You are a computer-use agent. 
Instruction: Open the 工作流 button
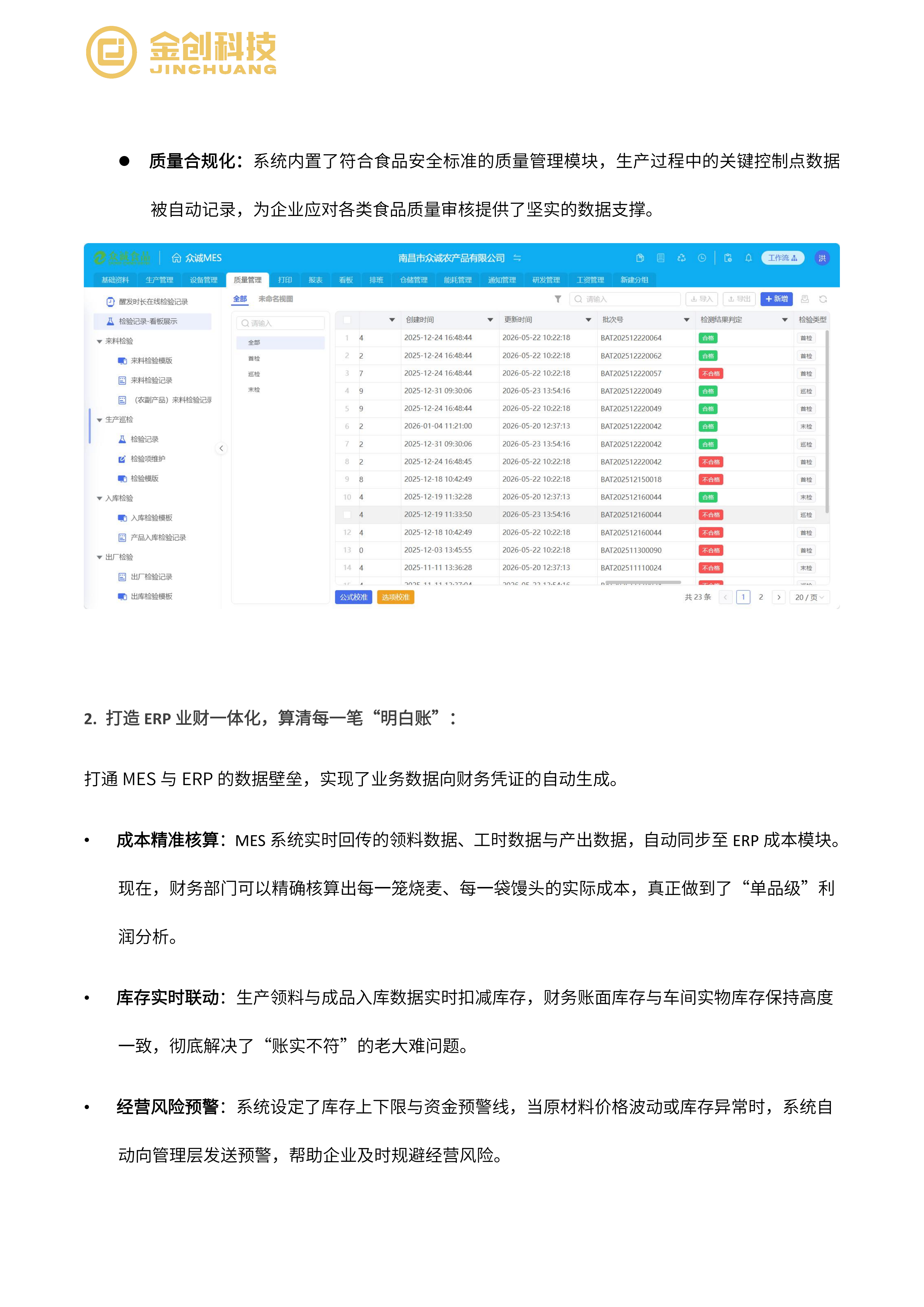coord(783,258)
